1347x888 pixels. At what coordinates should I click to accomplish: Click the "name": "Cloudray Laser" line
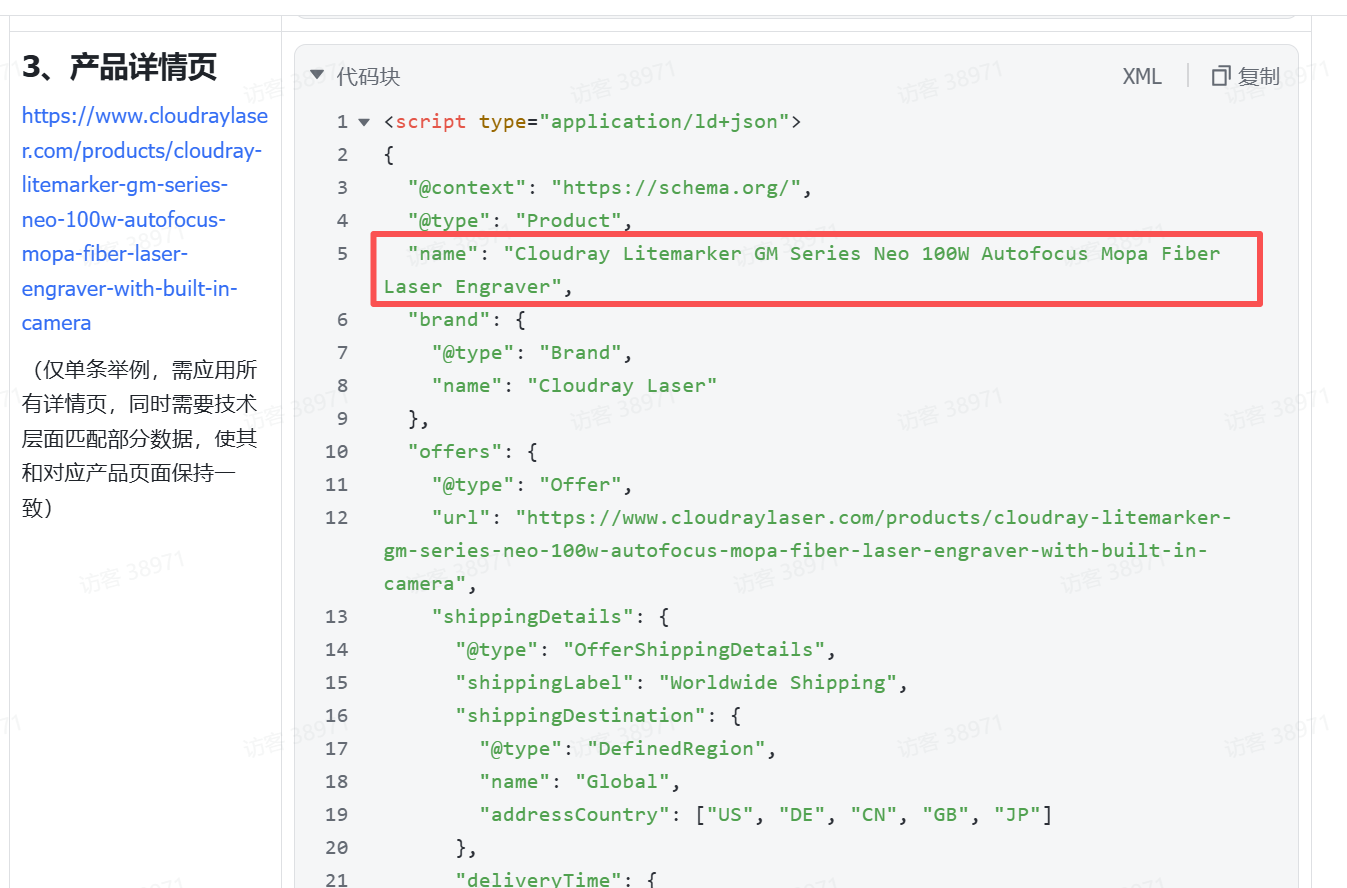coord(574,386)
